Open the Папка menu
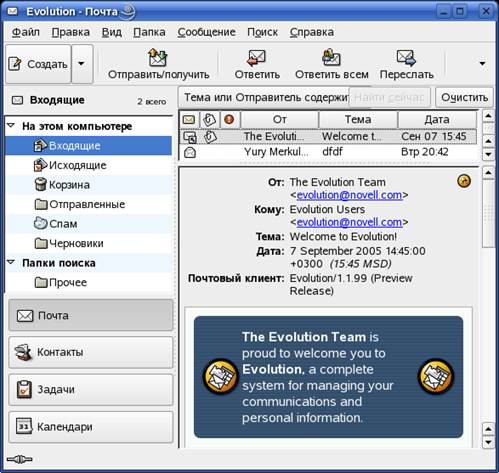 [149, 32]
